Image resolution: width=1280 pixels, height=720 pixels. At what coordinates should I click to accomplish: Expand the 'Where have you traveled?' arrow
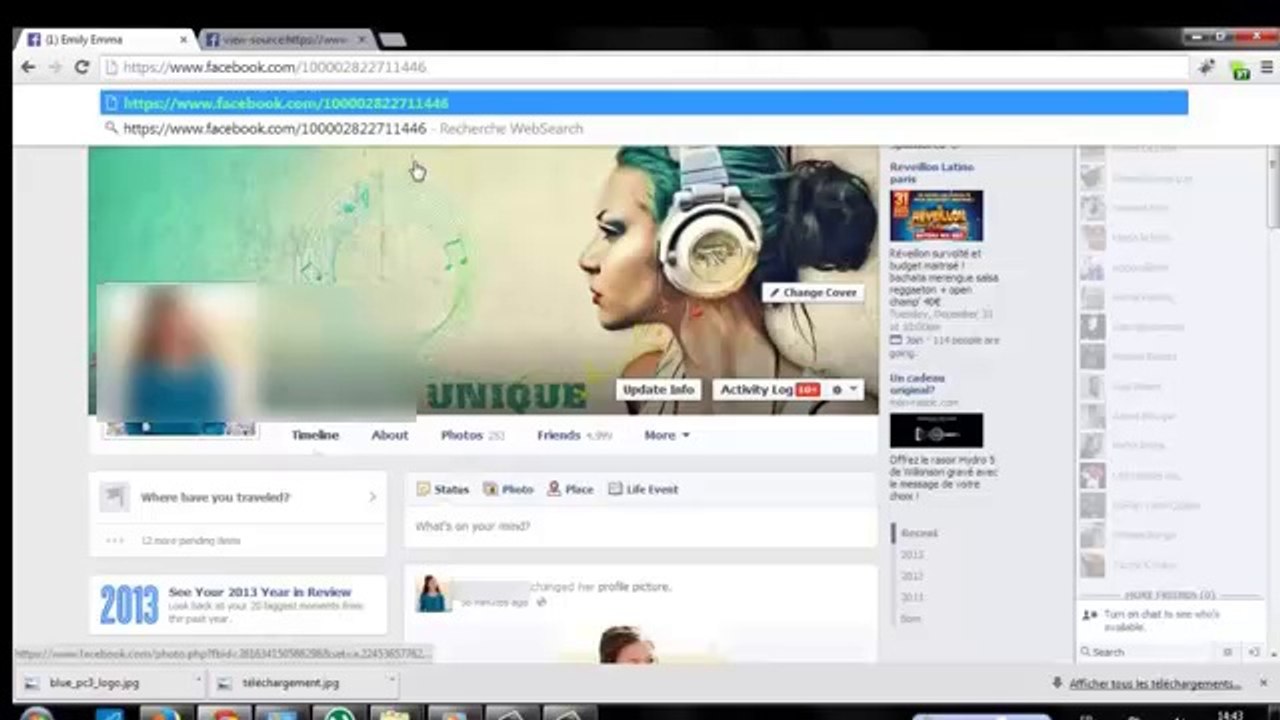coord(372,497)
